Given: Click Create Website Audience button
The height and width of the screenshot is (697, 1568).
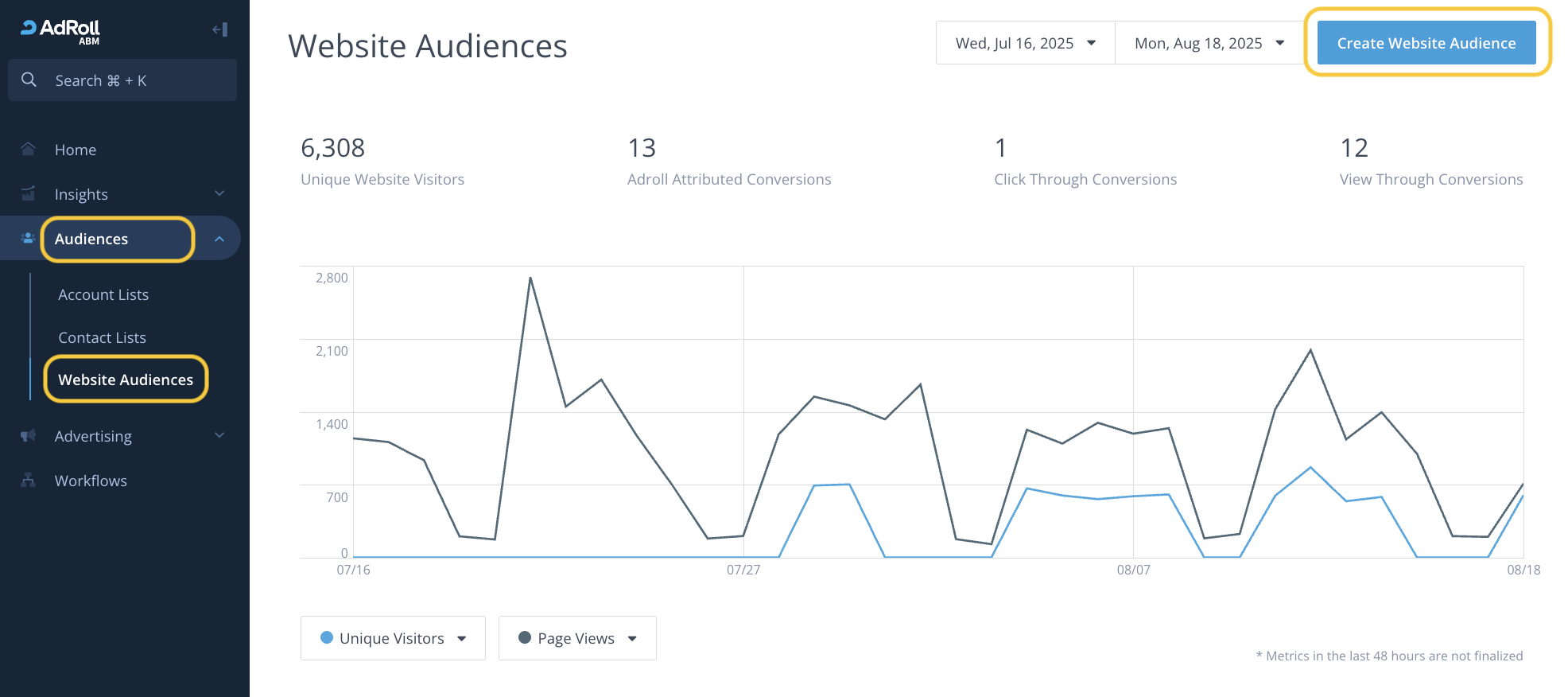Looking at the screenshot, I should (x=1426, y=43).
